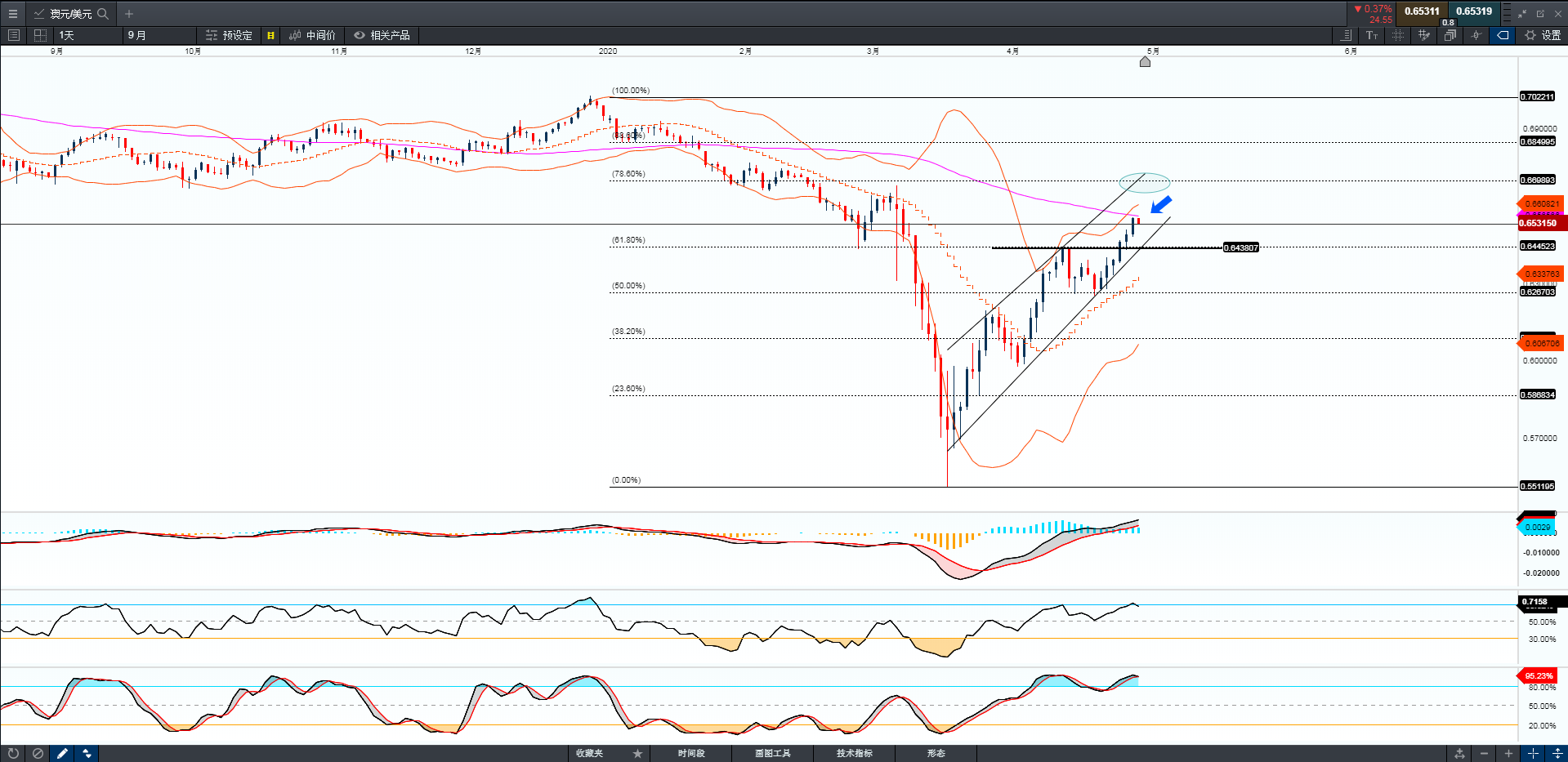The width and height of the screenshot is (1568, 762).
Task: Click the align tool icon
Action: click(1346, 35)
